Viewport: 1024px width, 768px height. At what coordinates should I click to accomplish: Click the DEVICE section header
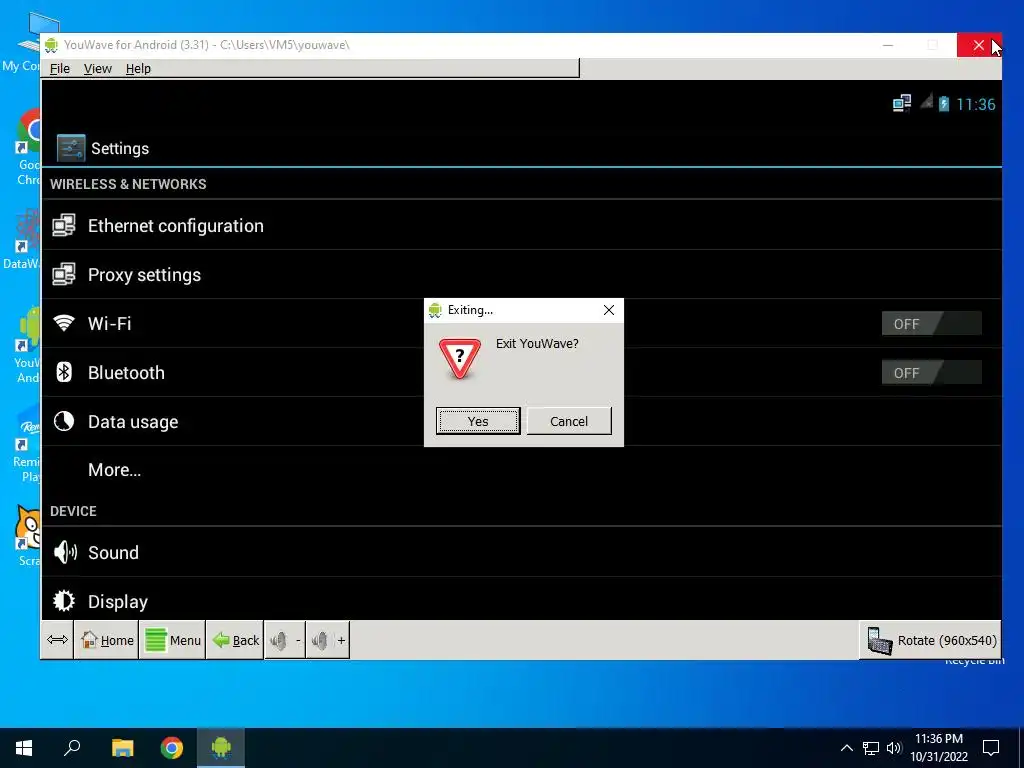click(x=73, y=511)
